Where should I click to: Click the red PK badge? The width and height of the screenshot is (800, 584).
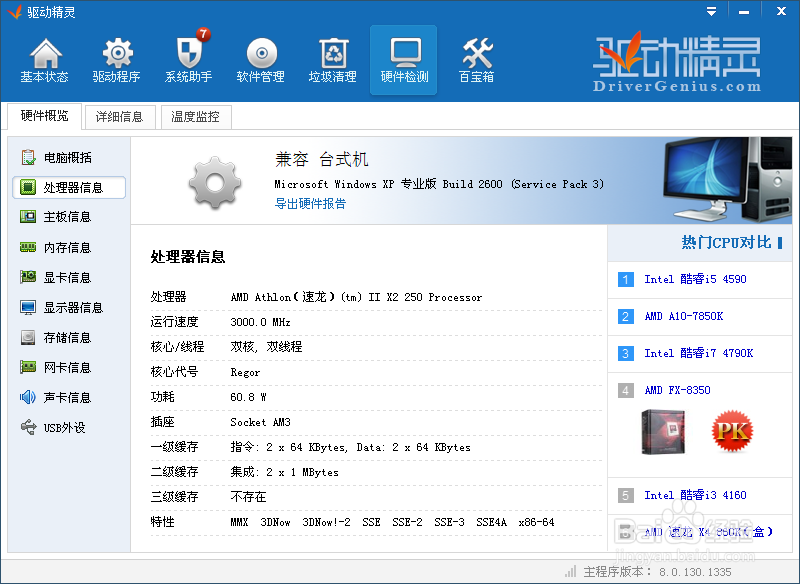point(732,431)
